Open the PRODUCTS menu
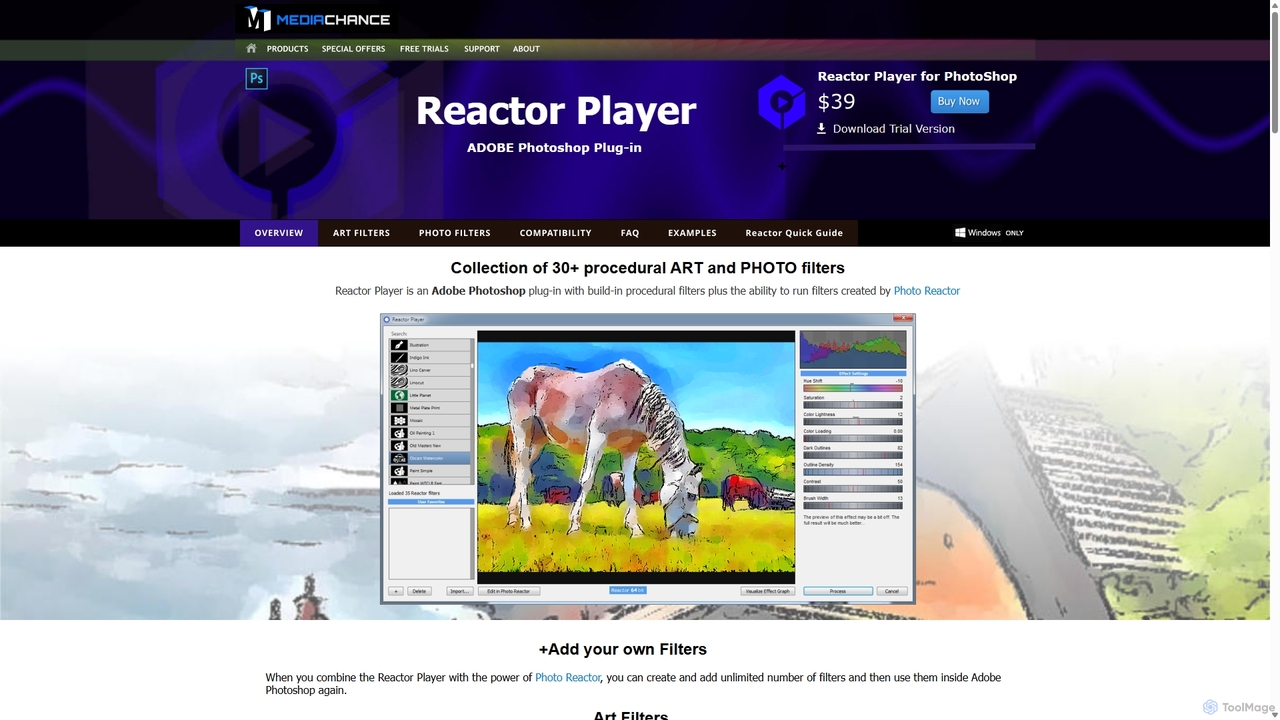This screenshot has height=720, width=1280. pyautogui.click(x=287, y=48)
